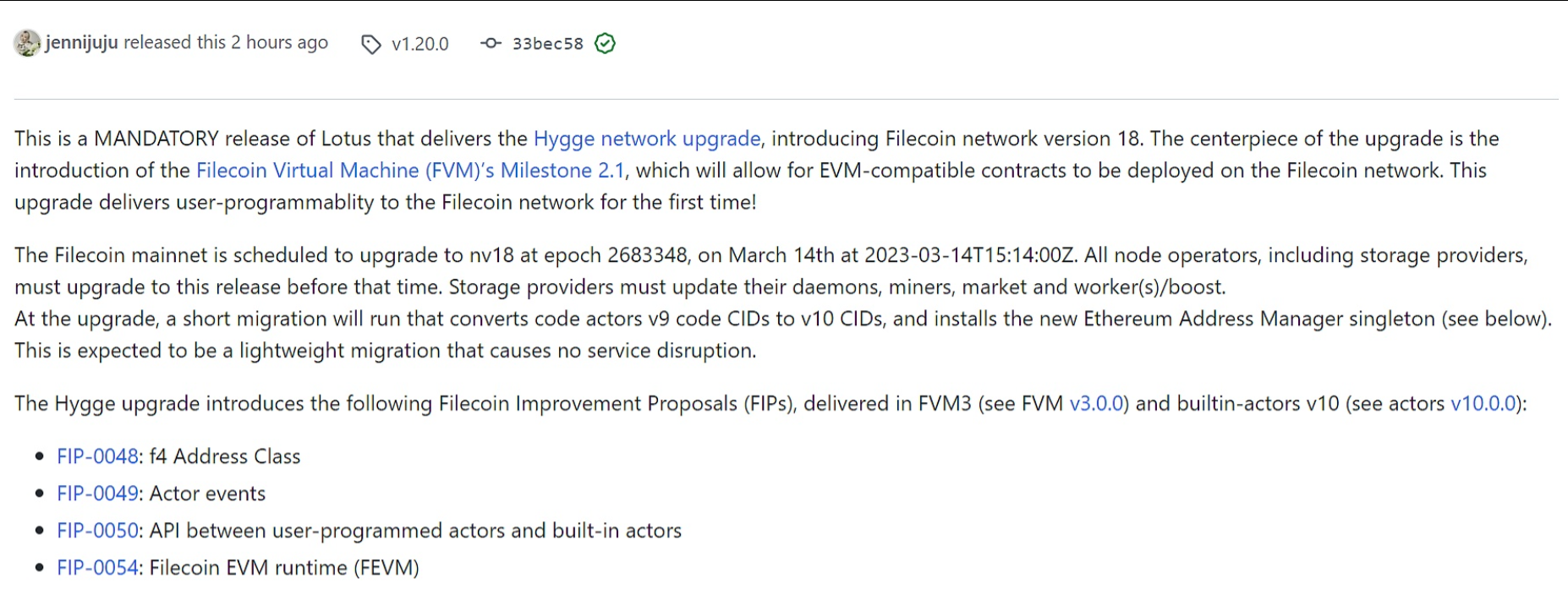Click the green verified signature badge
The image size is (1568, 589).
pos(605,43)
